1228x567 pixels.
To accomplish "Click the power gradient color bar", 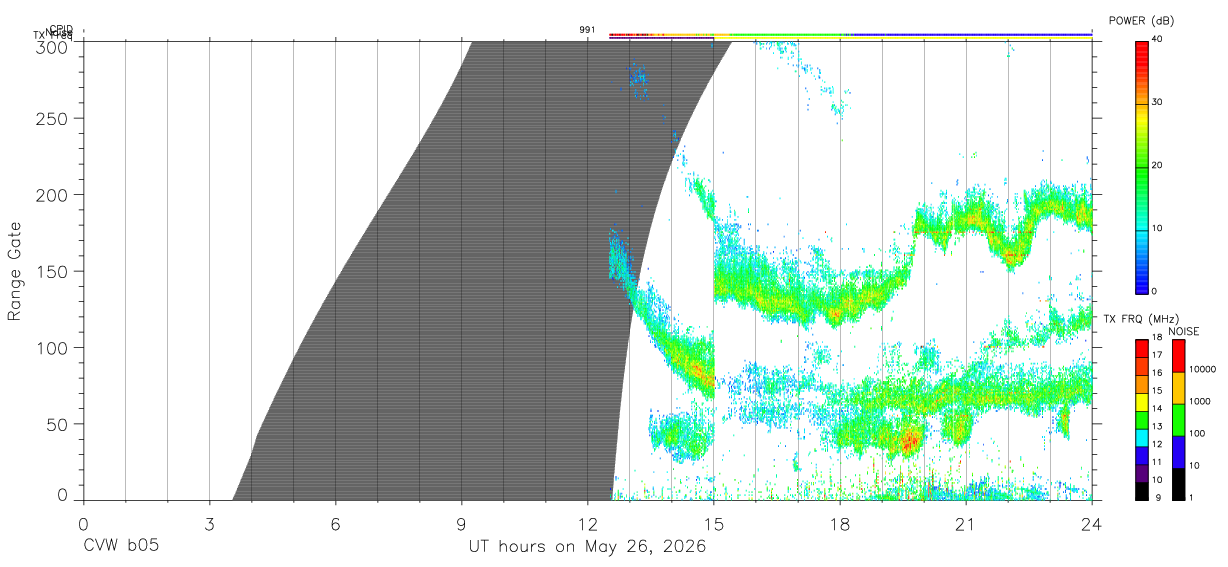I will pos(1141,166).
